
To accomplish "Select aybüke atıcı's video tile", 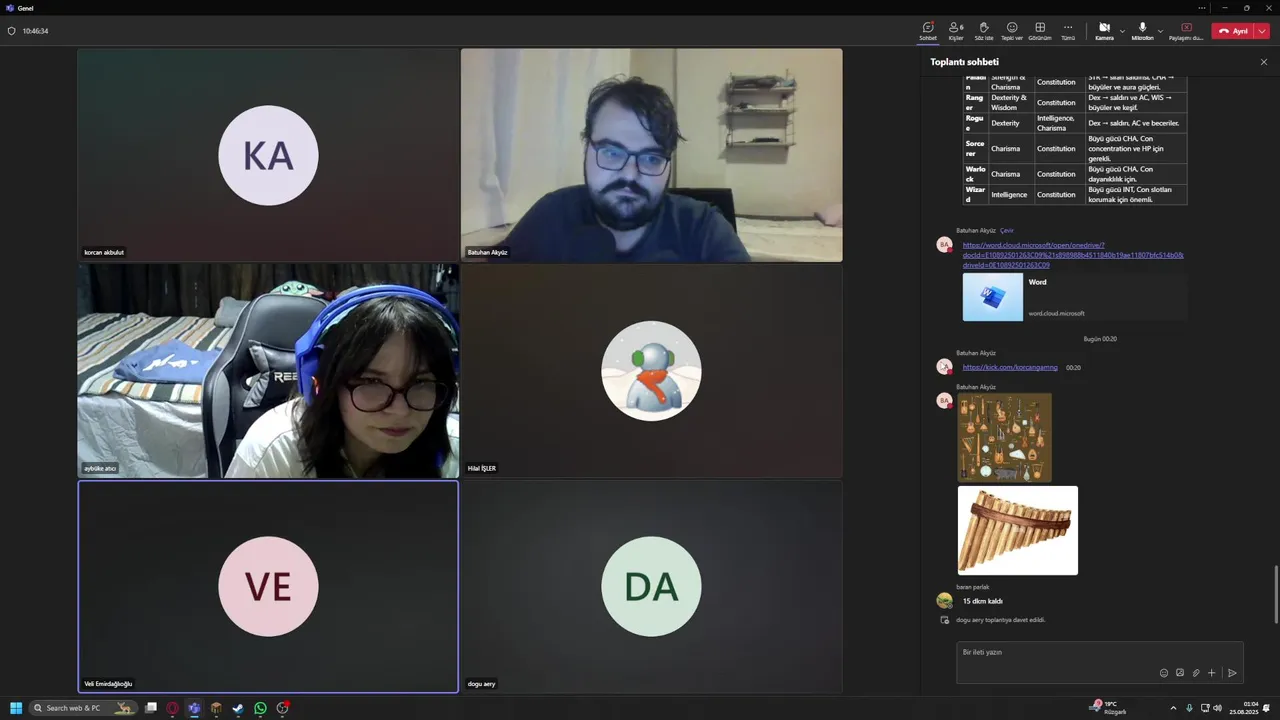I will [x=268, y=371].
